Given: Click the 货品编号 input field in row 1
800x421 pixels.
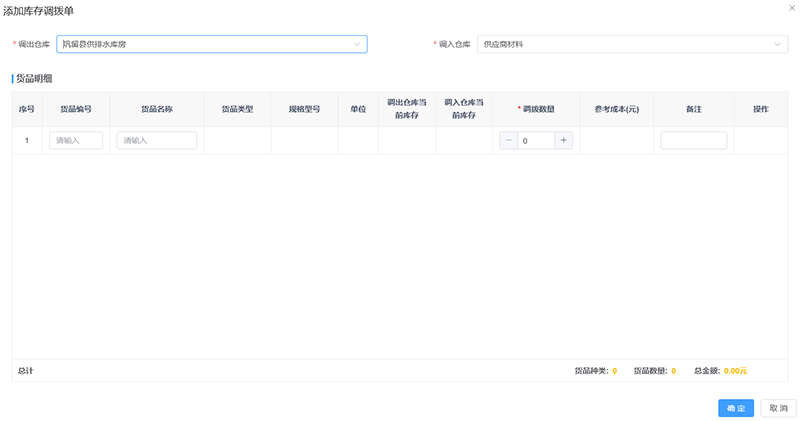Looking at the screenshot, I should click(x=76, y=140).
